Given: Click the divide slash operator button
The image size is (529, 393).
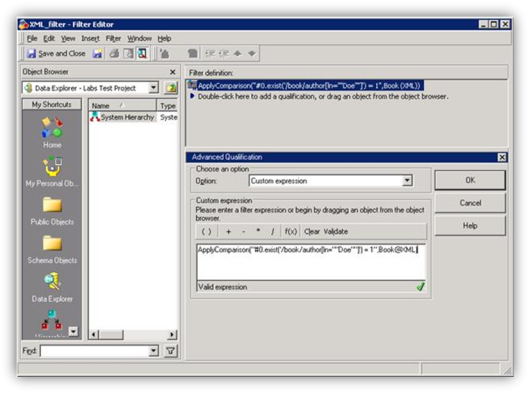Looking at the screenshot, I should [273, 231].
